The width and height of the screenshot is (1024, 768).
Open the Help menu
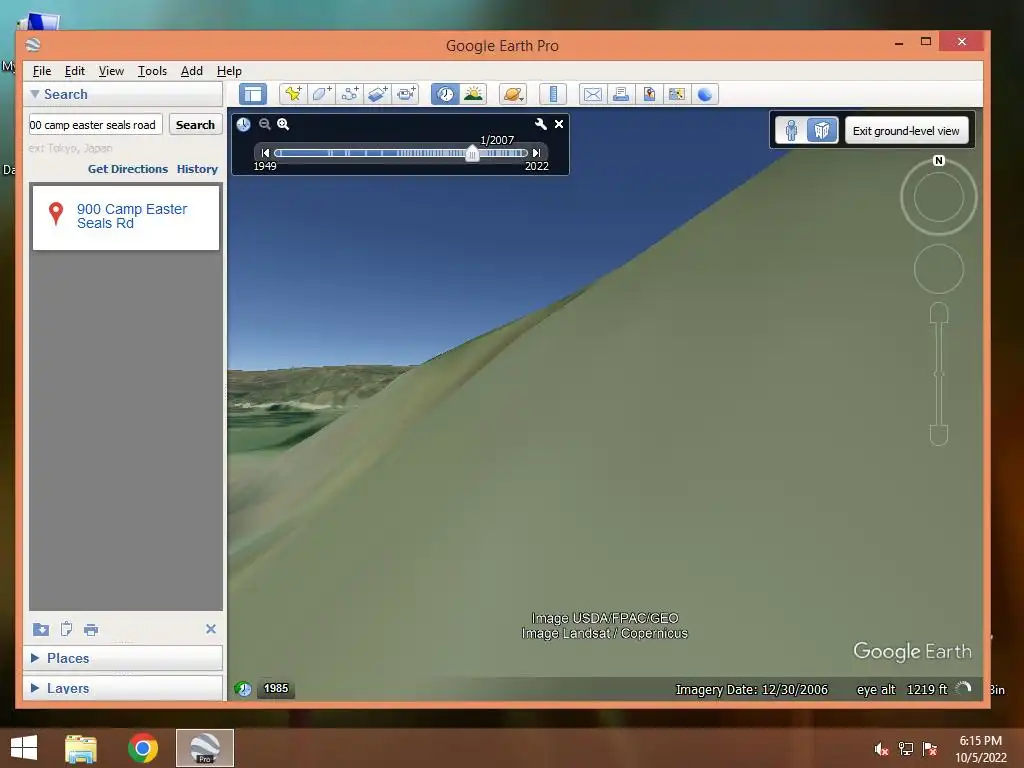point(229,71)
